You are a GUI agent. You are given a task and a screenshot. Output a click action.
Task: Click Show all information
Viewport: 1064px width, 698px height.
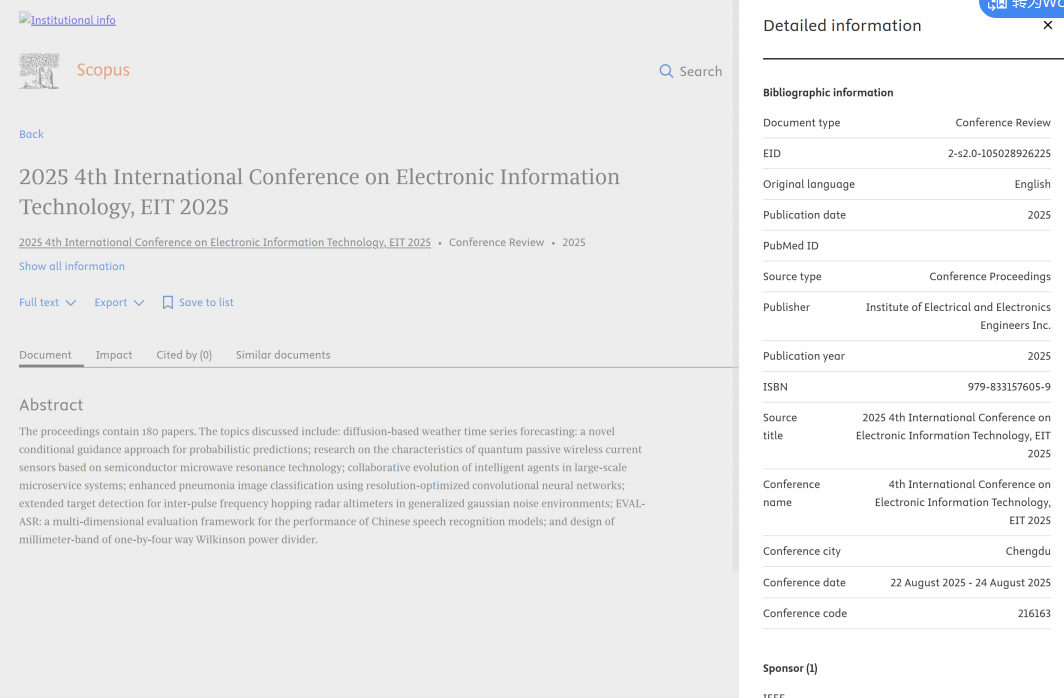click(72, 266)
